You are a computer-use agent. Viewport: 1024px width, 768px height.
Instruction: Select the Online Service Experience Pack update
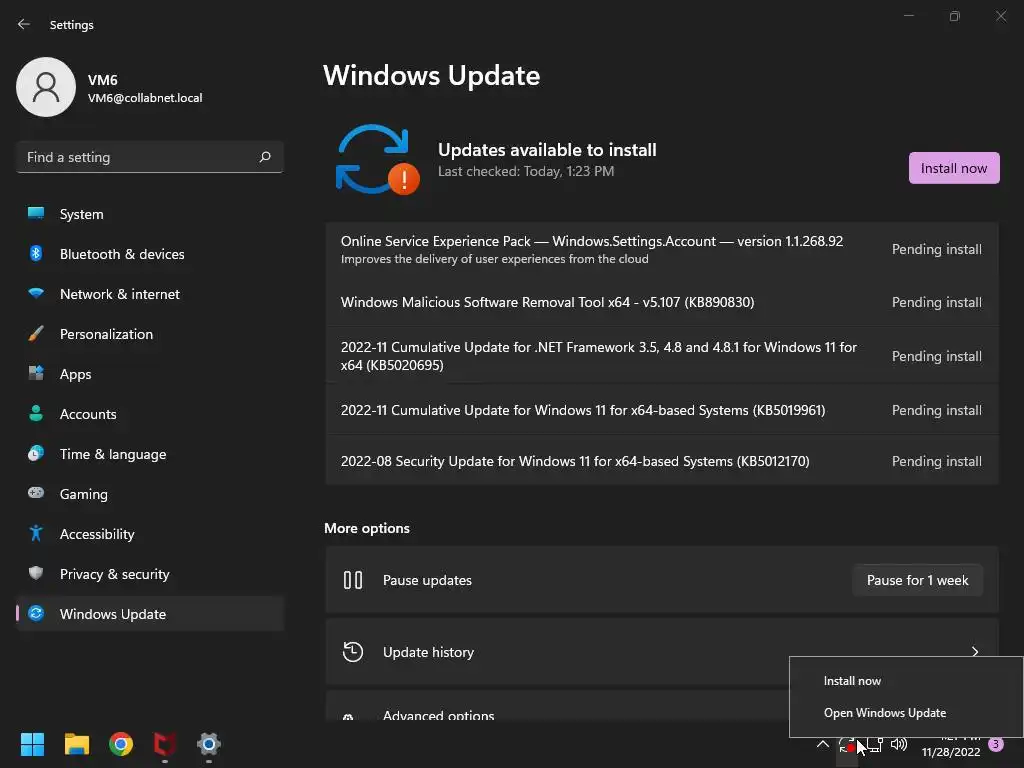click(x=662, y=249)
